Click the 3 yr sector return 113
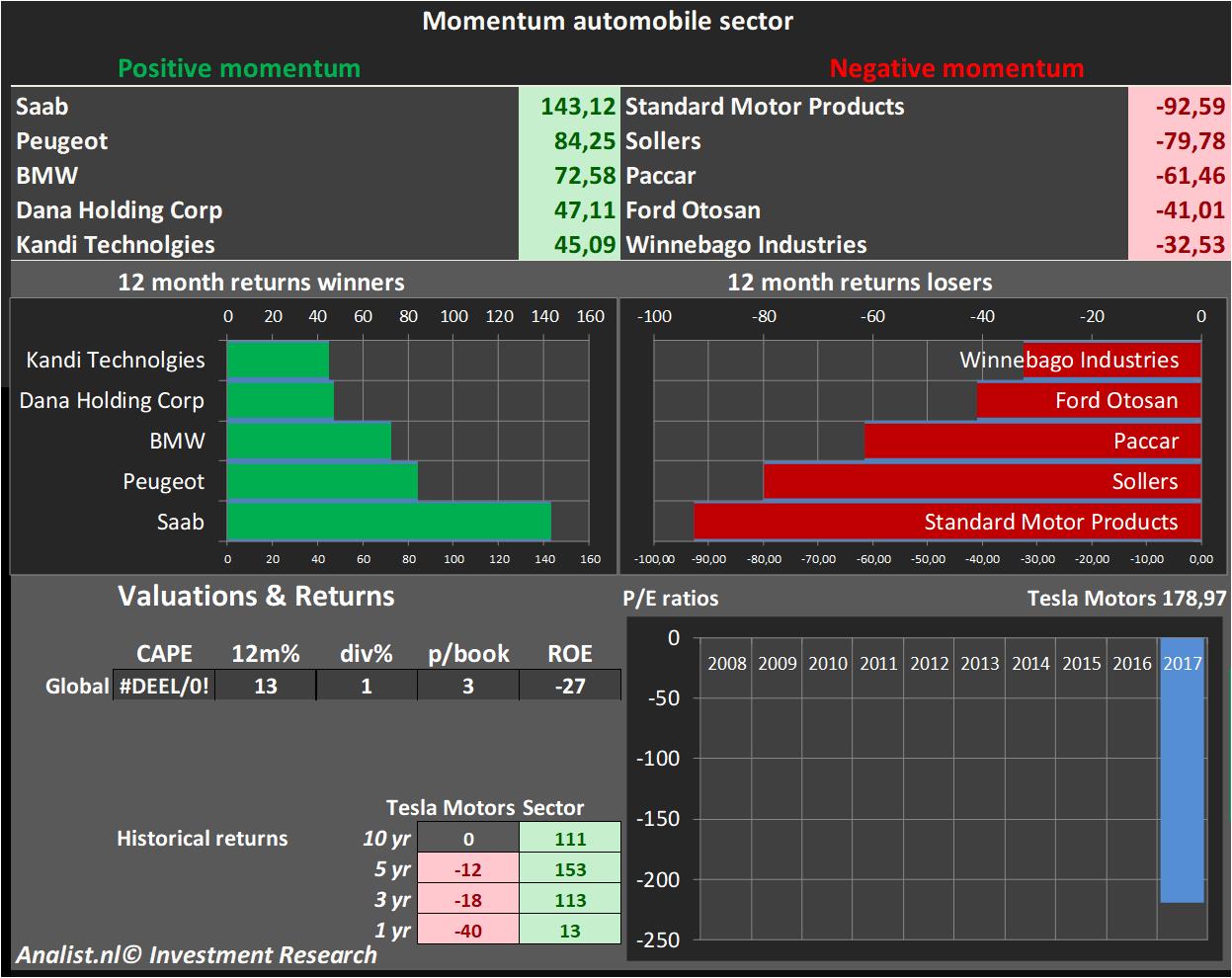1232x978 pixels. click(570, 900)
